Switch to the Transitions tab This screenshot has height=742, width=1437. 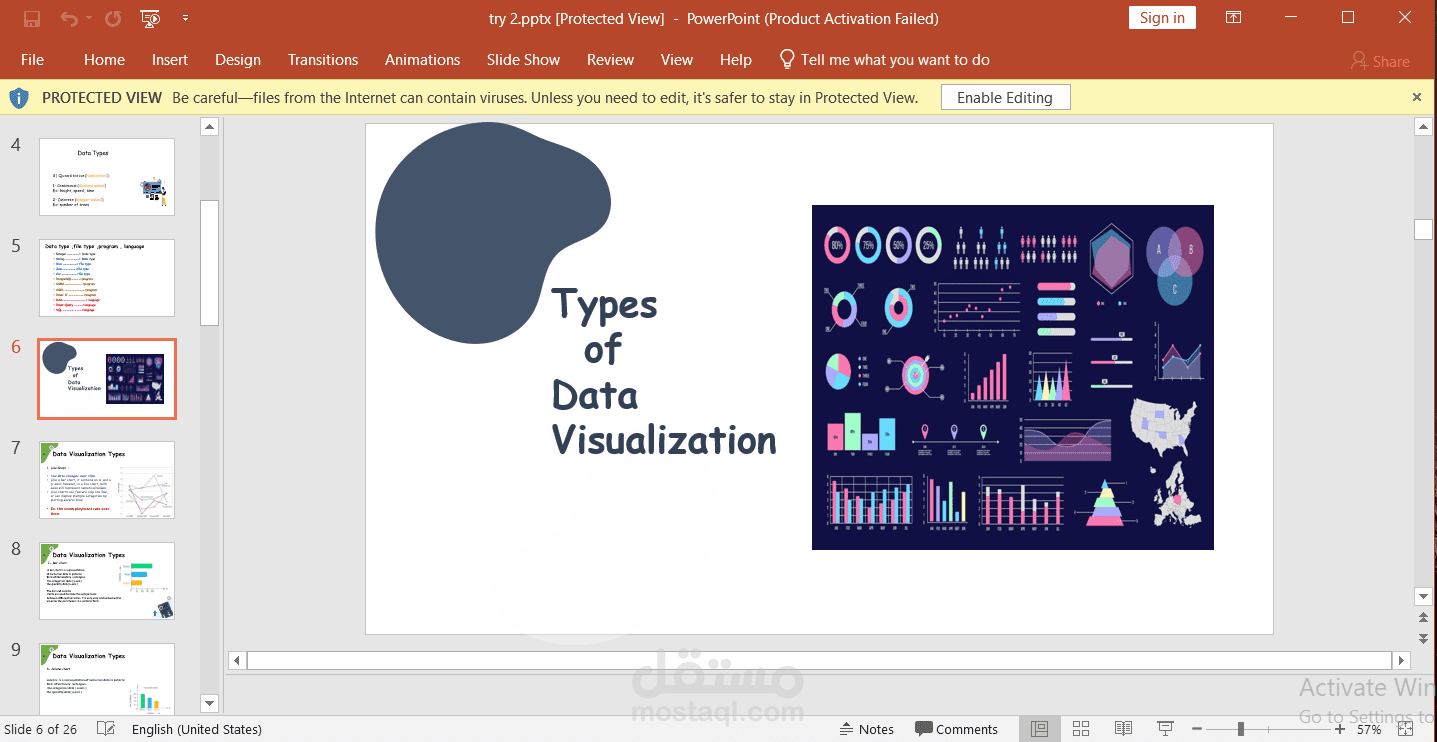[323, 60]
